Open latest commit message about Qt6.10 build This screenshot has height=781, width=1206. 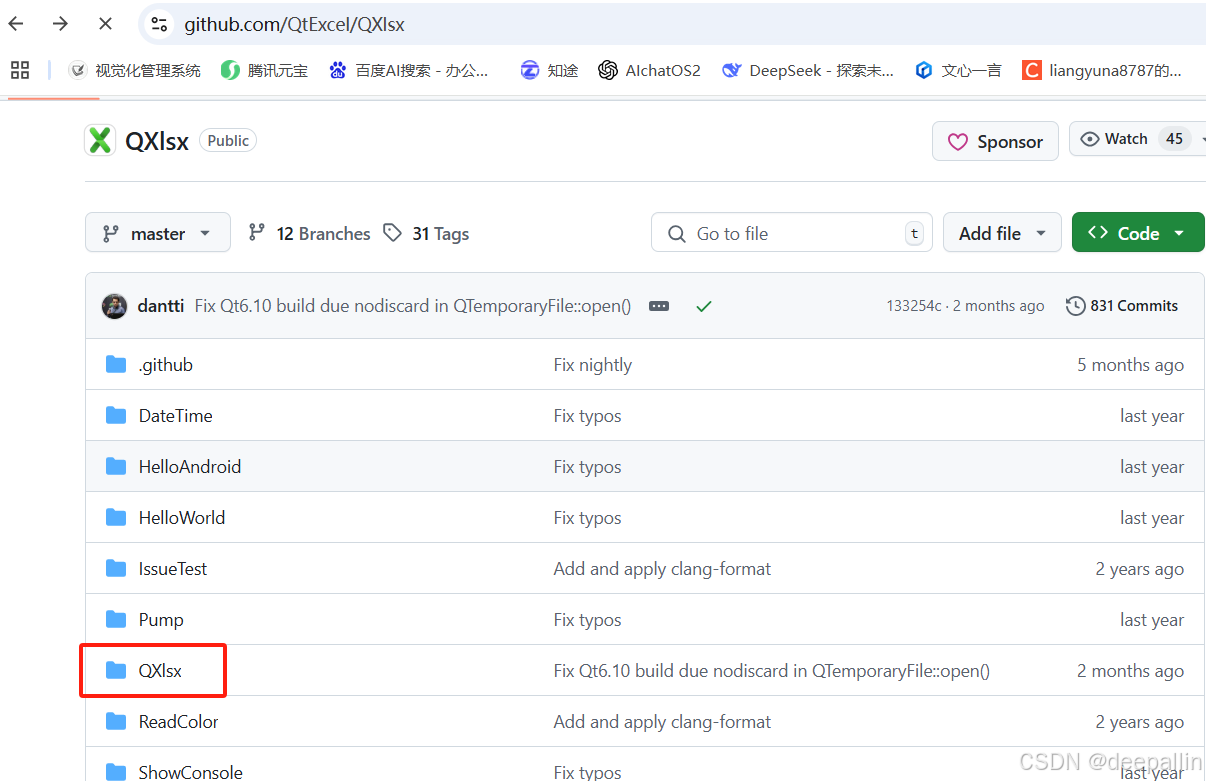(413, 306)
